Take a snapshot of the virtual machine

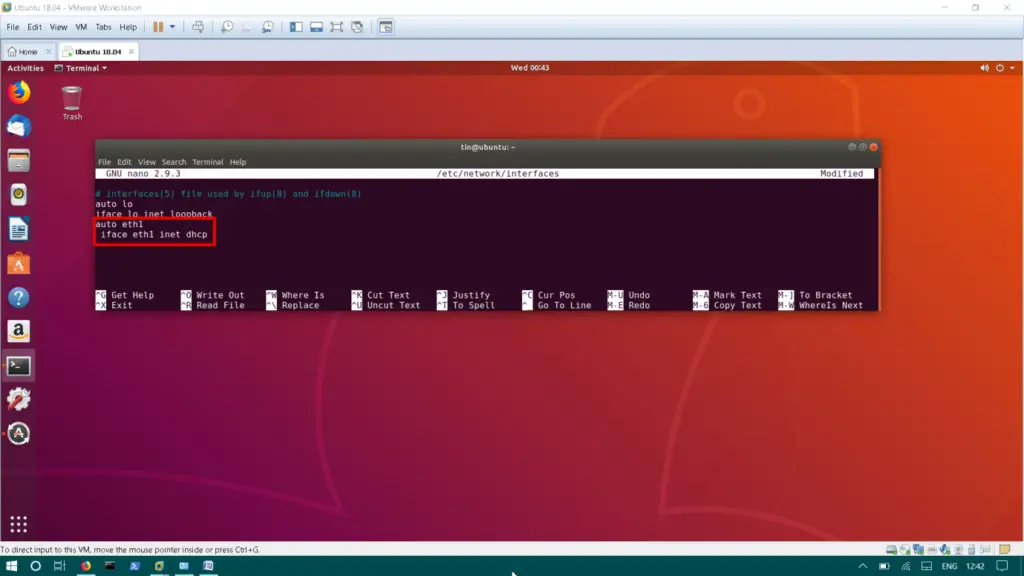tap(227, 27)
